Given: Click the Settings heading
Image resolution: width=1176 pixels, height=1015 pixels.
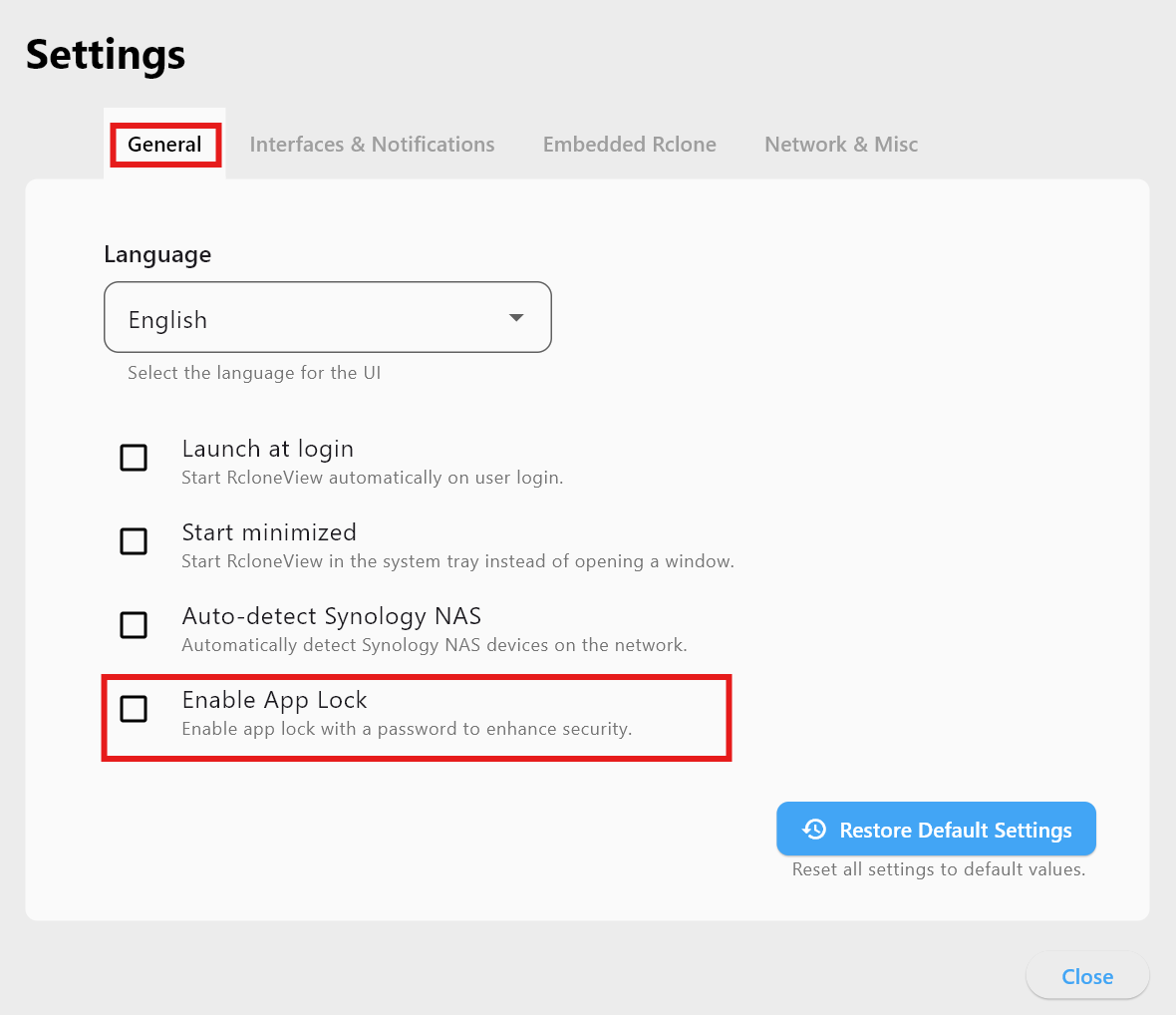Looking at the screenshot, I should 105,55.
